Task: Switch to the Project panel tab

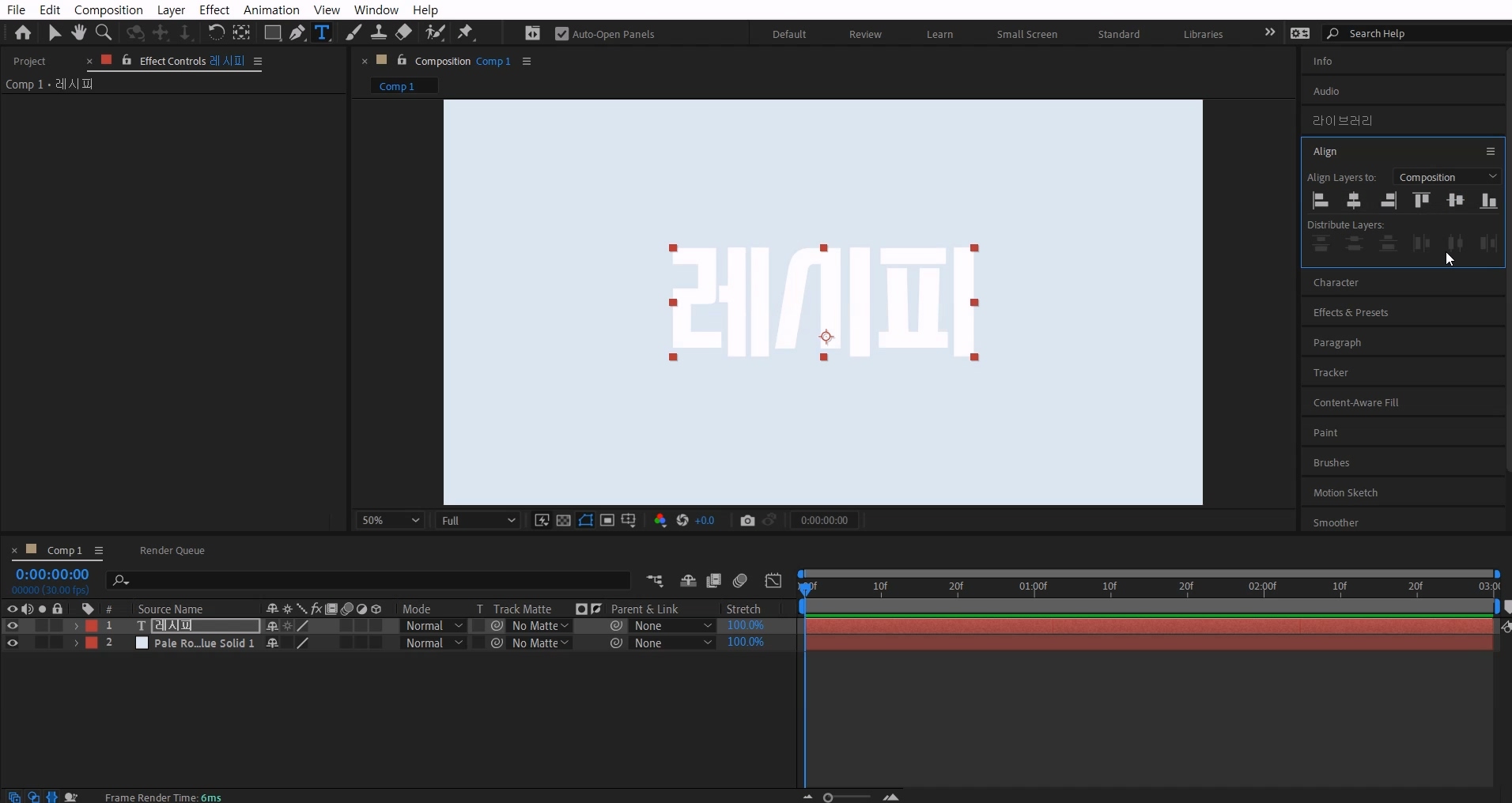Action: coord(30,61)
